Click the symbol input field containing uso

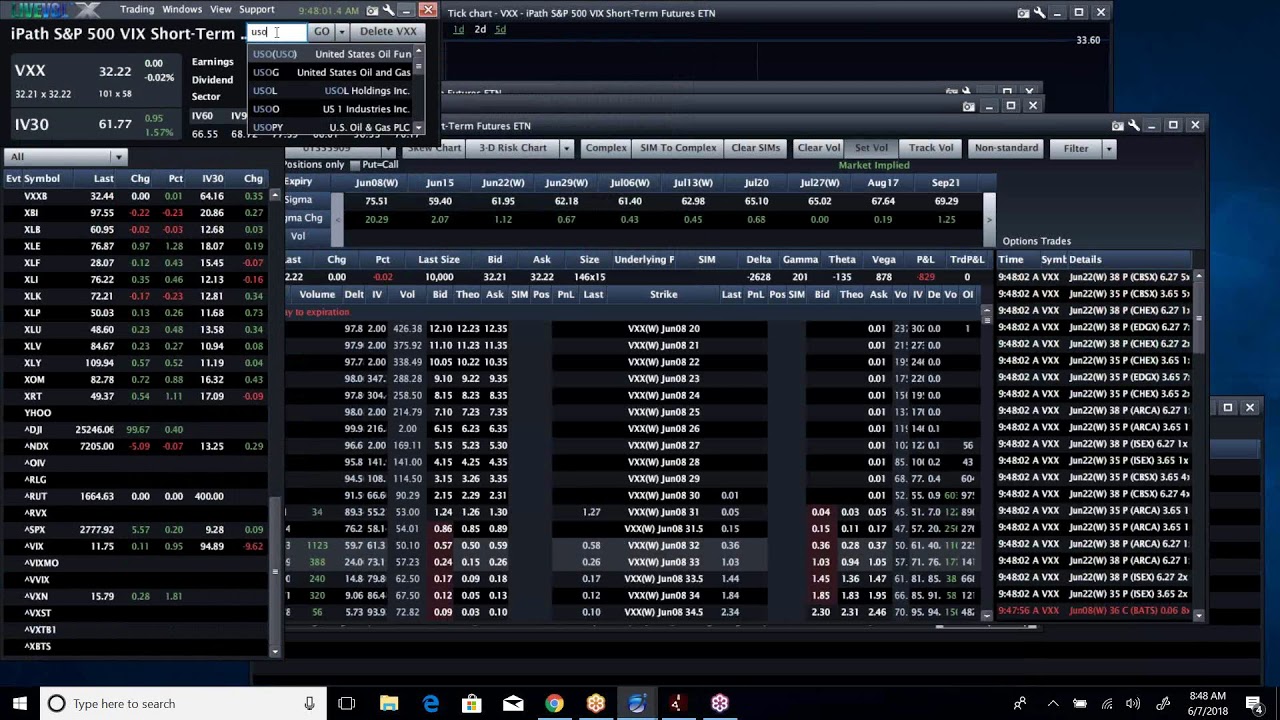point(276,32)
